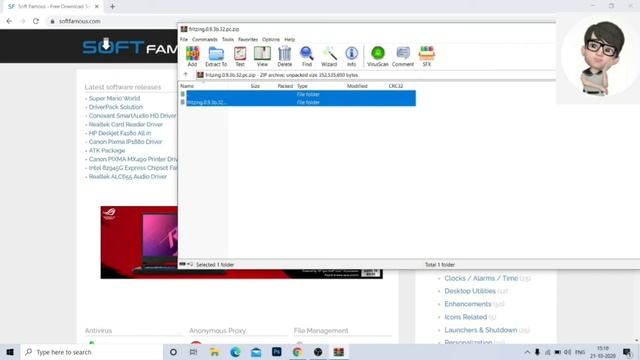Open the notification center icon
Image resolution: width=640 pixels, height=360 pixels.
point(627,352)
